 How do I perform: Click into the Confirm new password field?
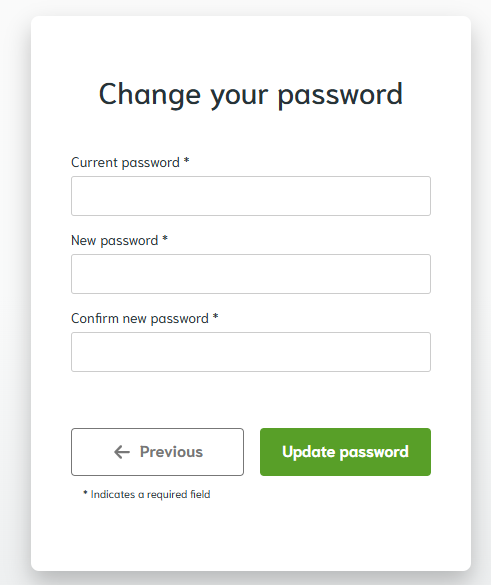[251, 352]
